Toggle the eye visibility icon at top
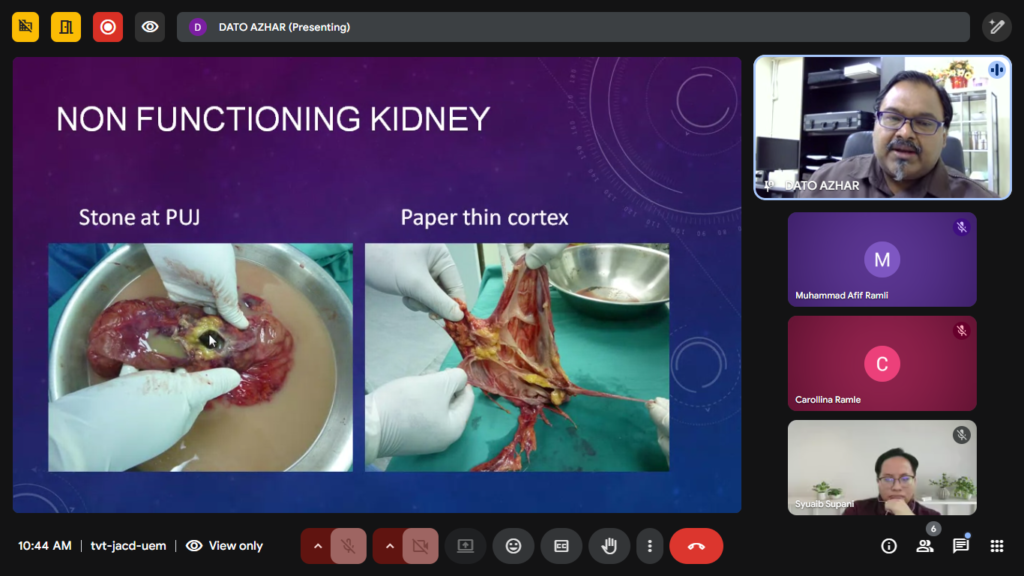The width and height of the screenshot is (1024, 576). tap(150, 27)
